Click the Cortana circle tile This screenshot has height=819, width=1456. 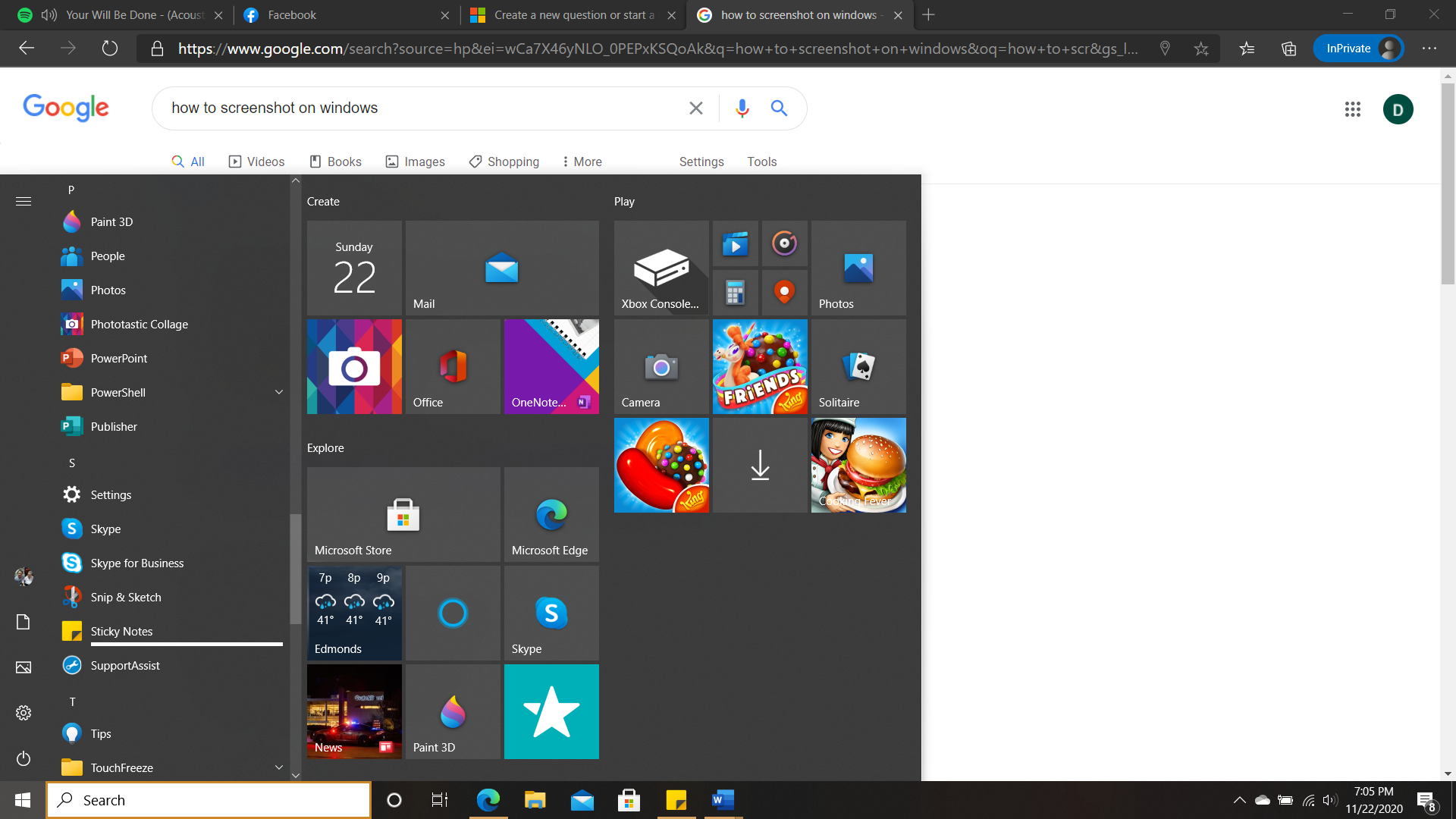[x=453, y=613]
